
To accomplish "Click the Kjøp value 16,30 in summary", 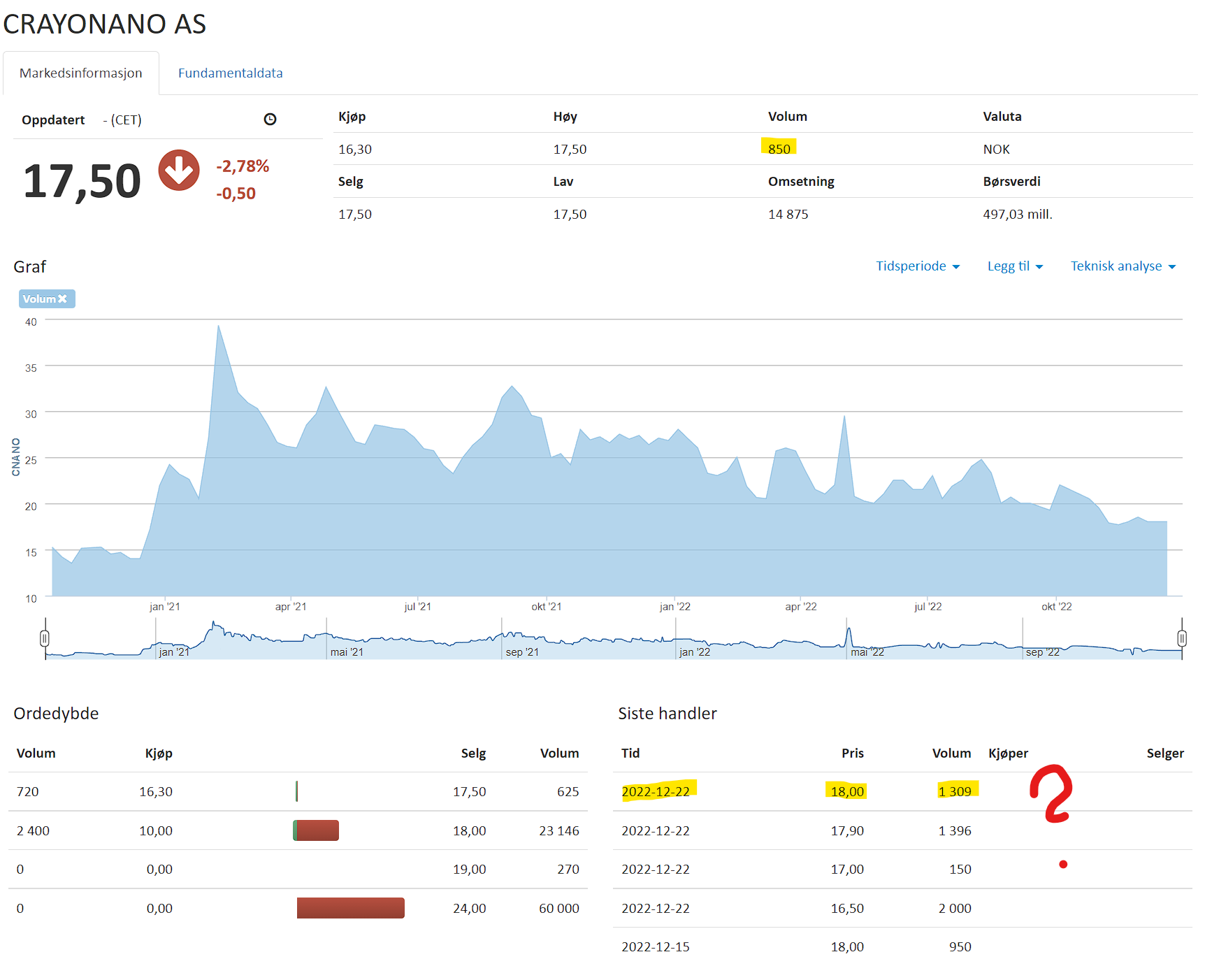I will pos(355,150).
